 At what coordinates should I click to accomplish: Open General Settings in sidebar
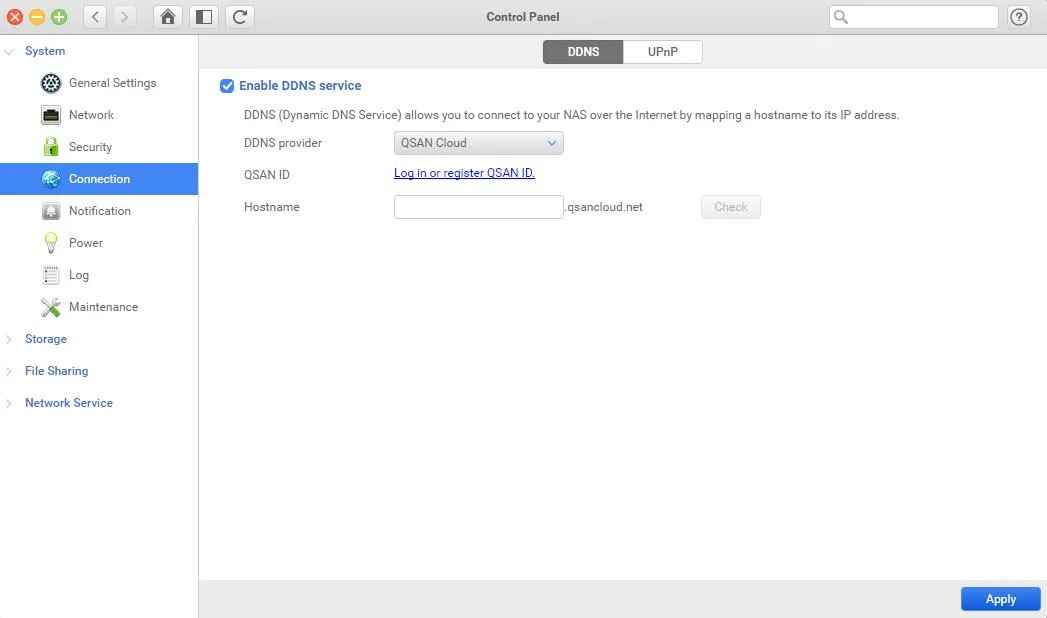99,83
